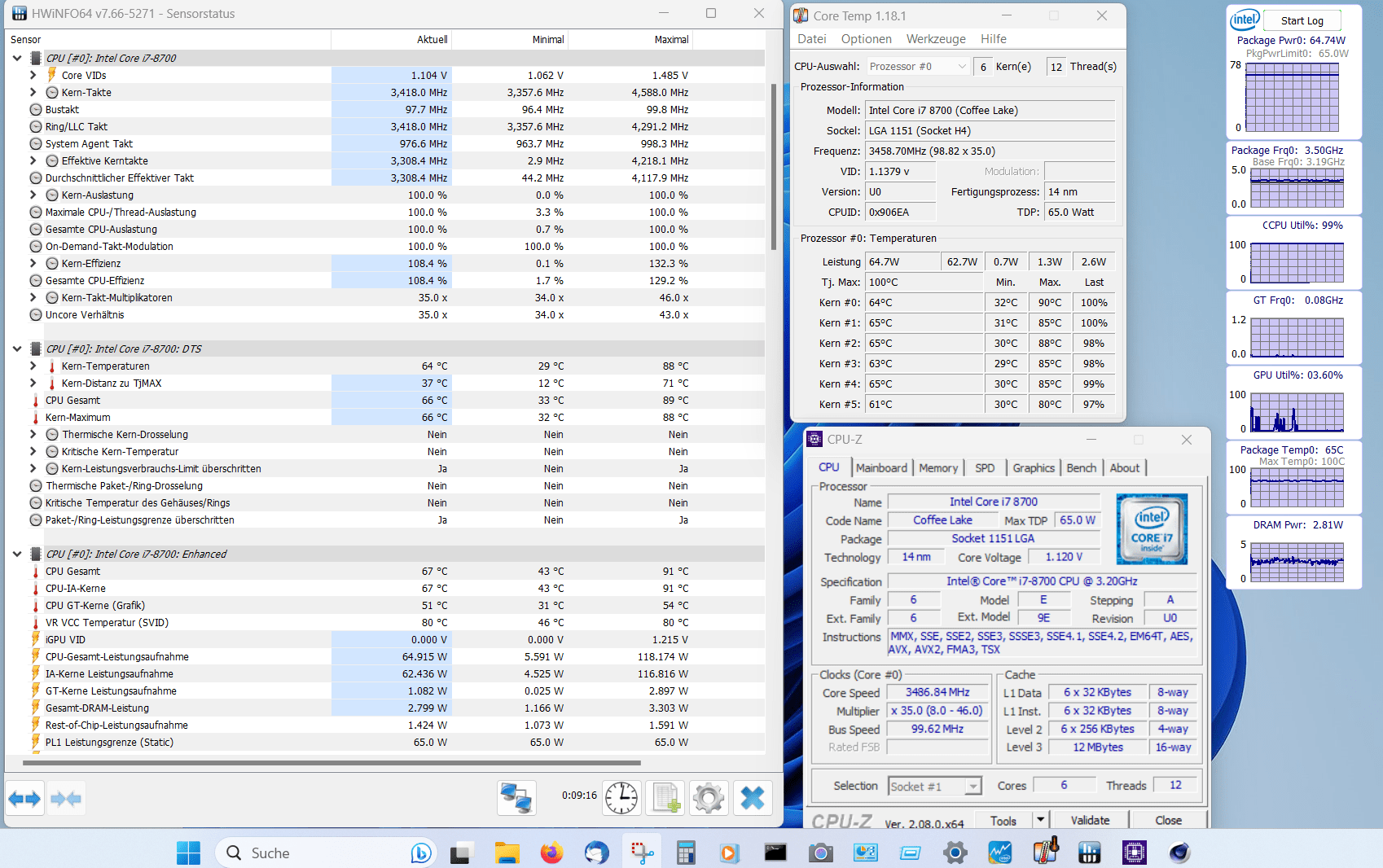Click the Intel Core i7 badge in CPU-Z
The width and height of the screenshot is (1383, 868).
pos(1152,528)
